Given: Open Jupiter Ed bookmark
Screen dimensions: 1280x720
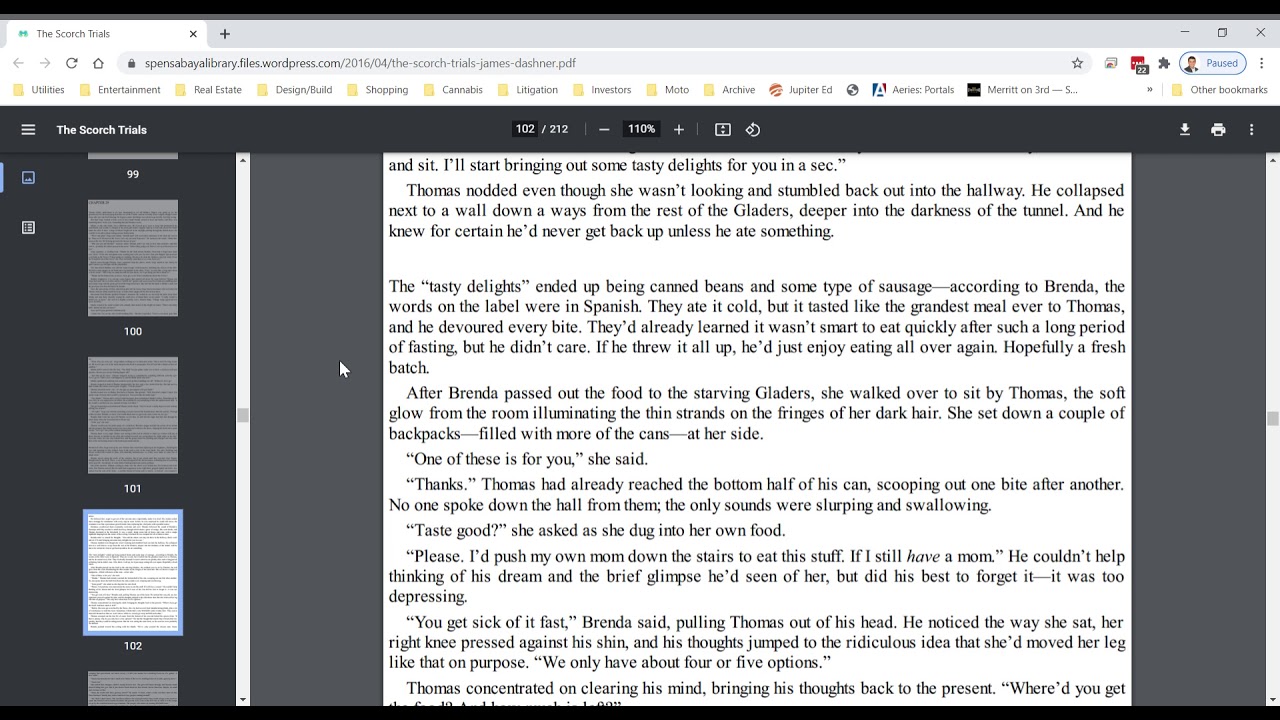Looking at the screenshot, I should (800, 90).
